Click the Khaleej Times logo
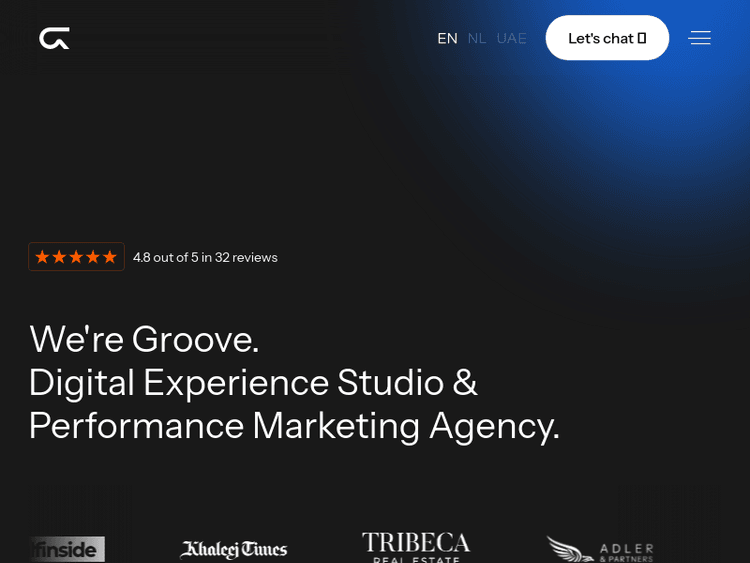The height and width of the screenshot is (563, 750). coord(233,550)
